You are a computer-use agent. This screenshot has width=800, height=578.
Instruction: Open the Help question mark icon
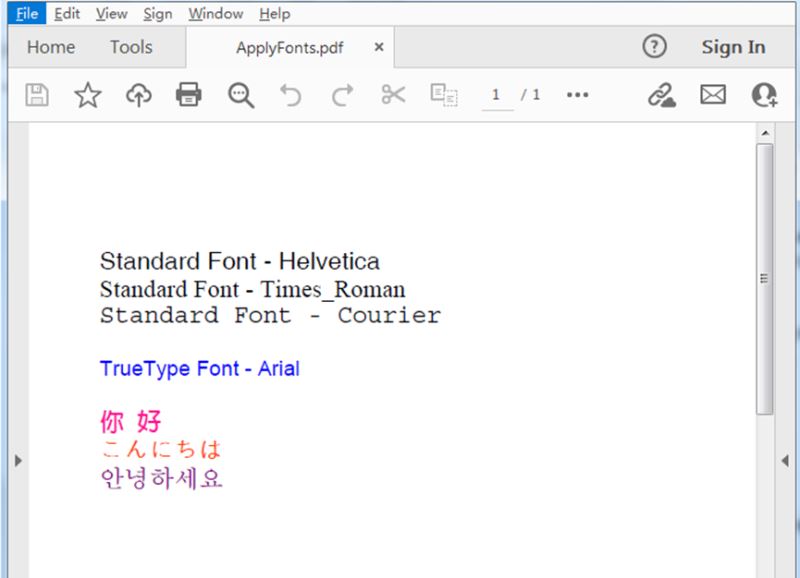click(654, 46)
